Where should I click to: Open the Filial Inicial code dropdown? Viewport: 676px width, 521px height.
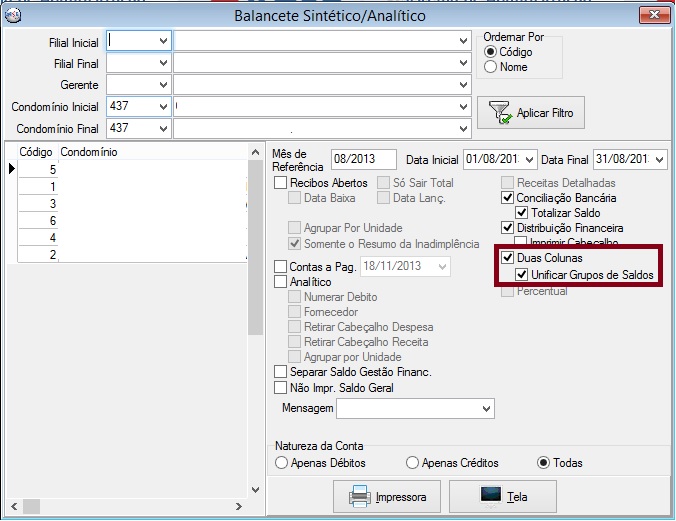point(163,41)
